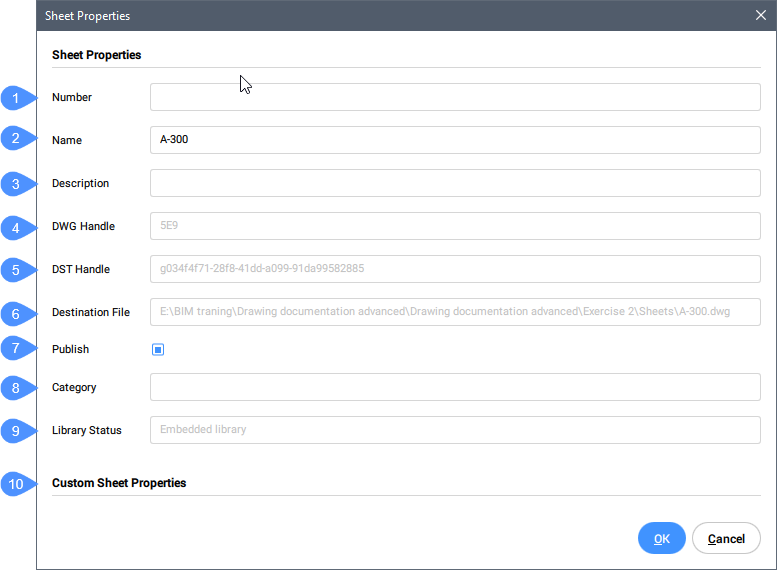Click the number 2 callout marker
The width and height of the screenshot is (777, 570).
[x=17, y=140]
